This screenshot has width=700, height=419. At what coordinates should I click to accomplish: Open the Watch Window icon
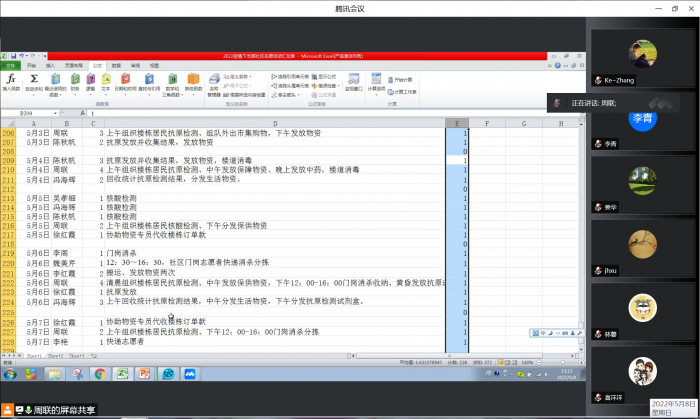coord(354,83)
